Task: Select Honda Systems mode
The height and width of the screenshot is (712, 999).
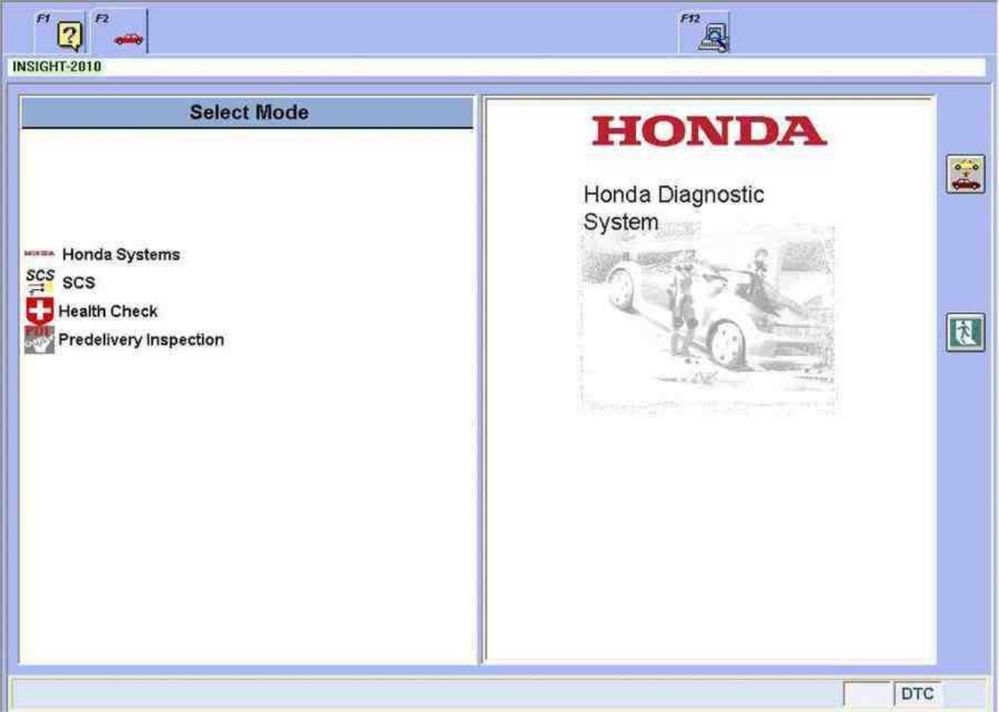Action: coord(121,254)
